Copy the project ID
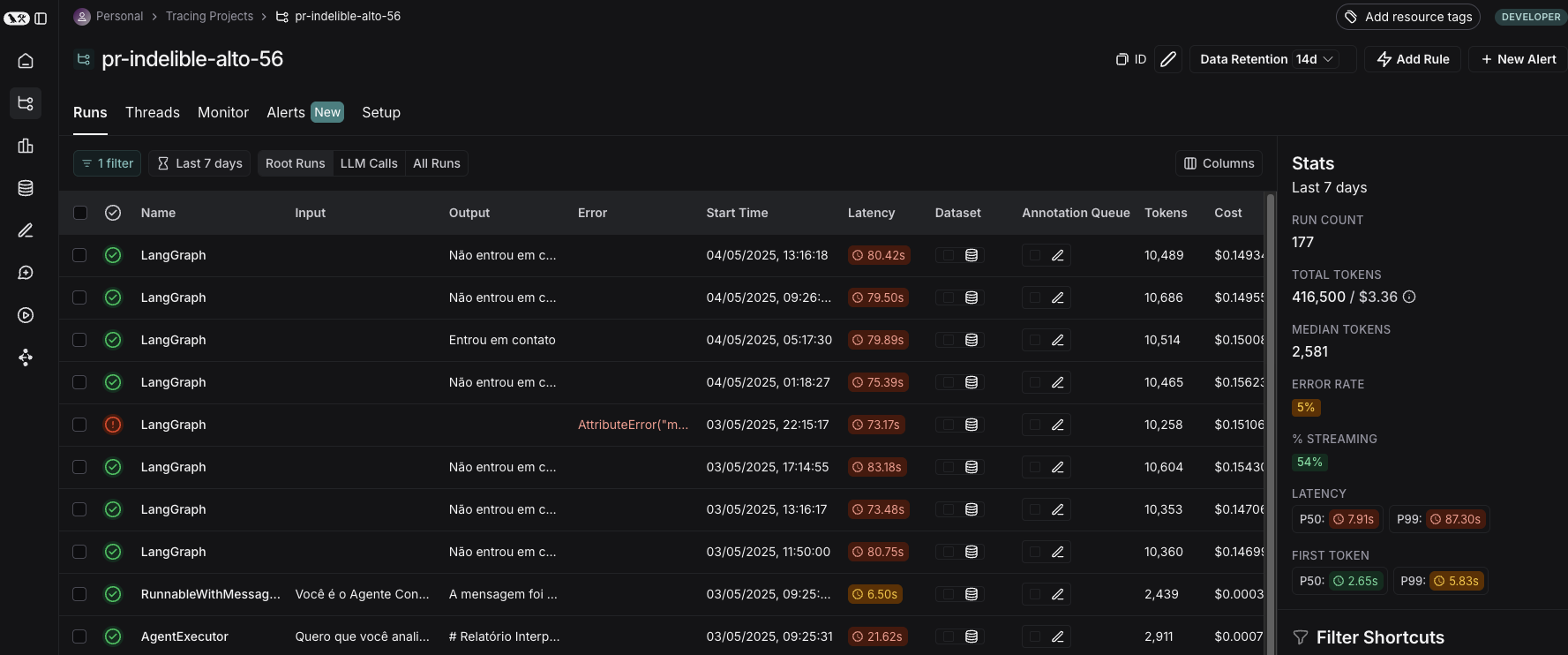The image size is (1568, 655). pos(1131,59)
